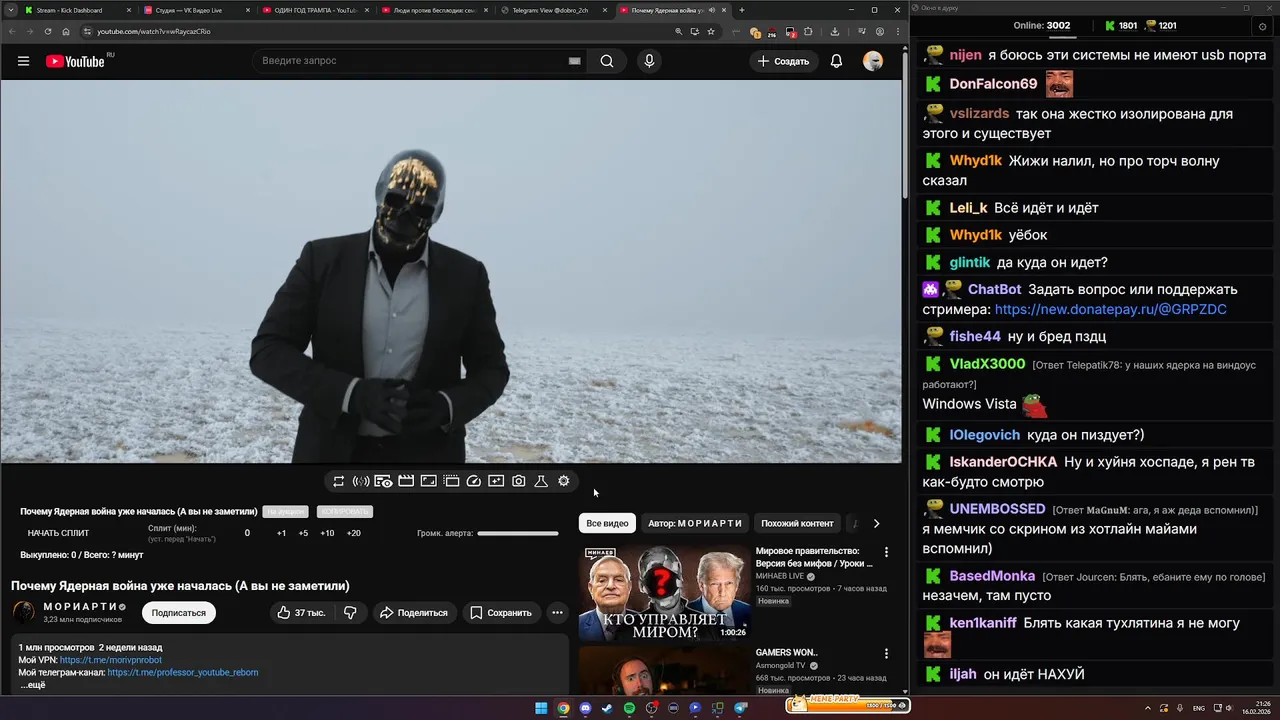
Task: Show hidden system tray icons chevron
Action: 1146,708
